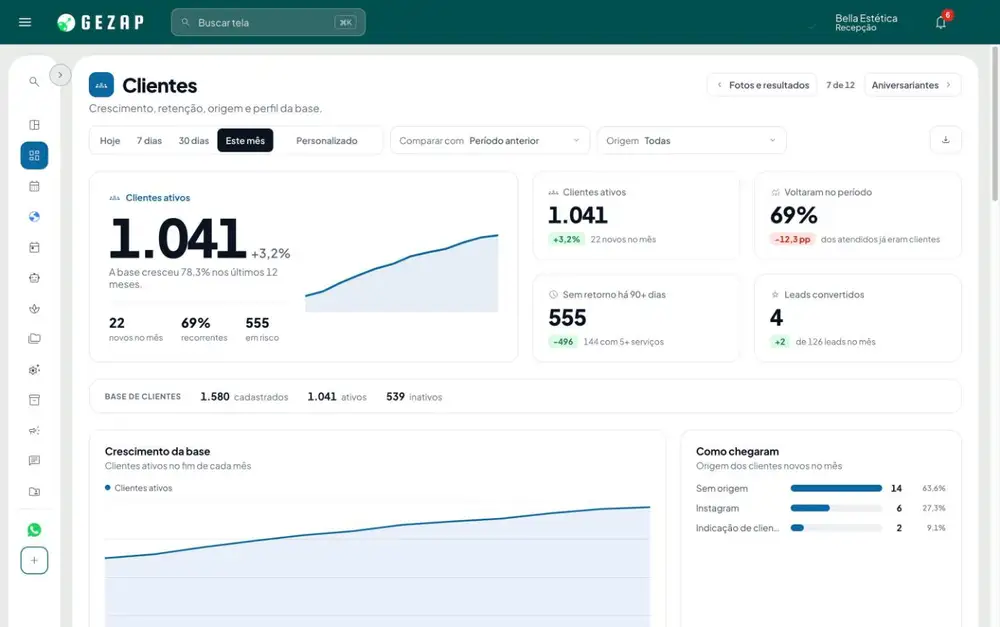The width and height of the screenshot is (1000, 627).
Task: Open the Comparar com dropdown
Action: 490,140
